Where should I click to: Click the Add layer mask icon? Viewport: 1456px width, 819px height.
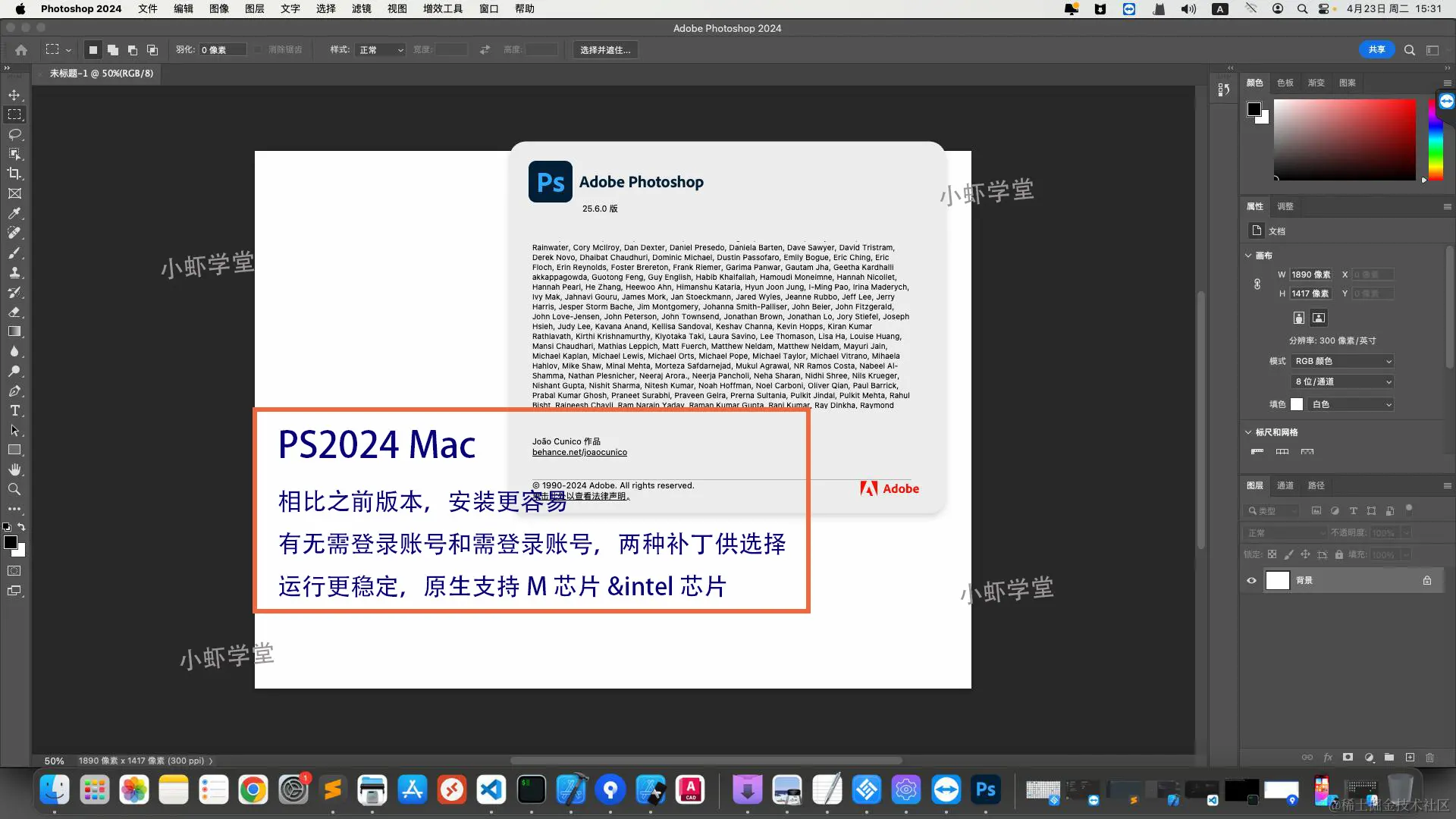tap(1347, 757)
